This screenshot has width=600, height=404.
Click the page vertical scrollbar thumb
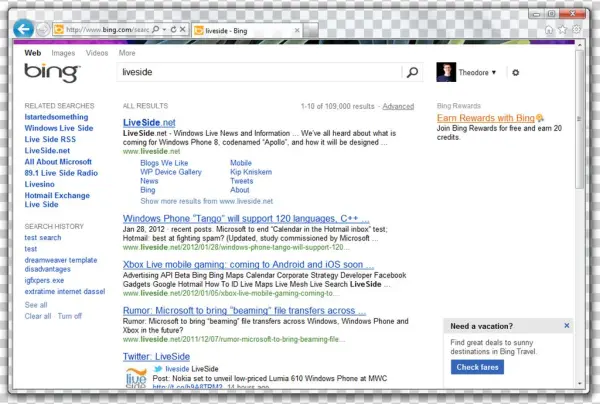click(579, 119)
